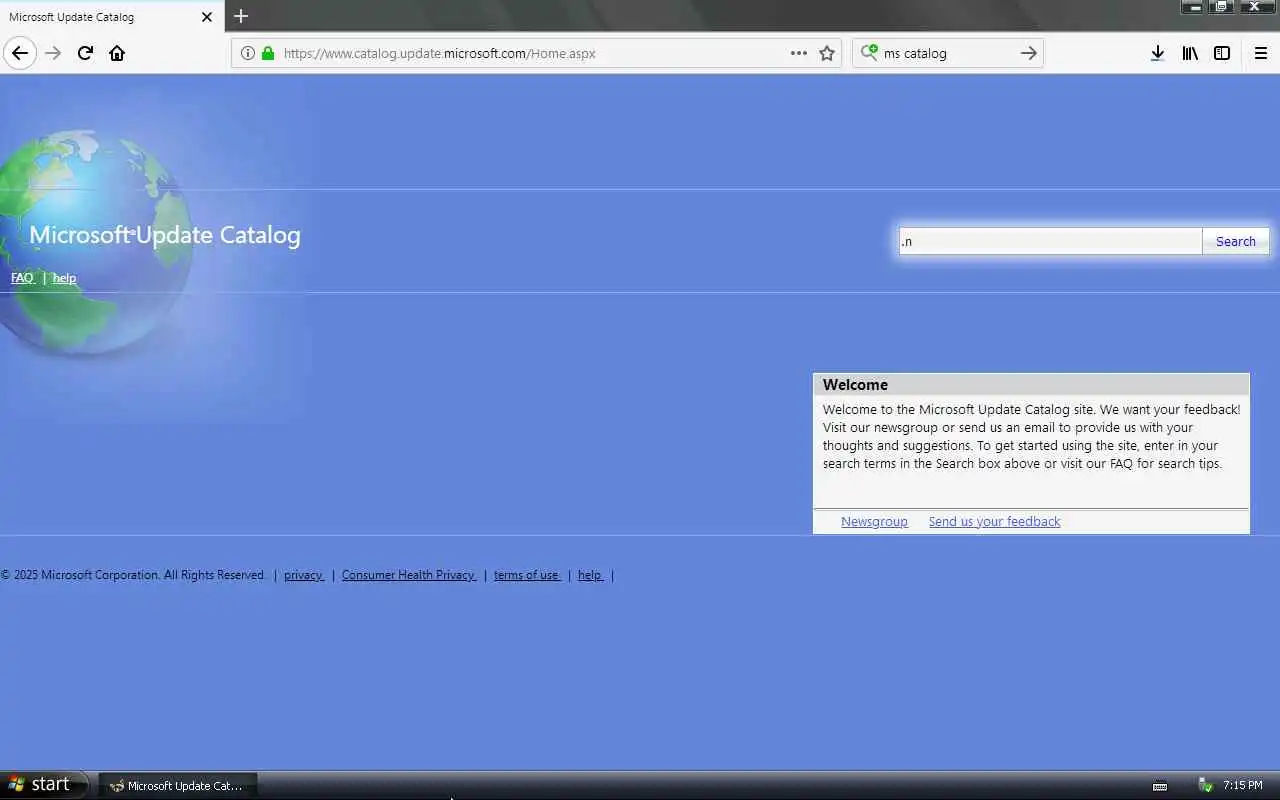Click the 'ms catalog' browser search box
Image resolution: width=1280 pixels, height=800 pixels.
coord(947,53)
